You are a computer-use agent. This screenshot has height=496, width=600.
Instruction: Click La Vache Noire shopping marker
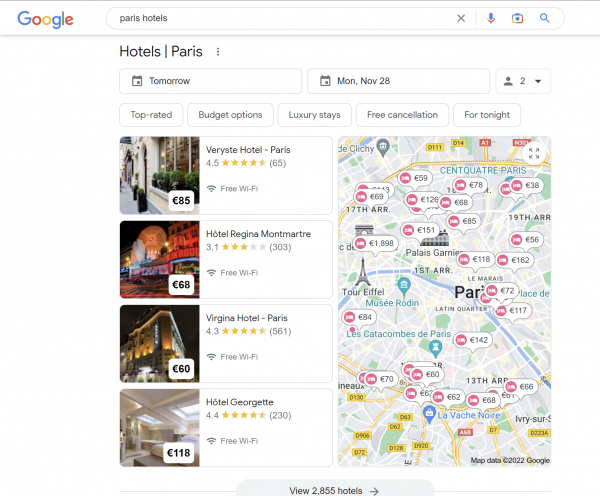pyautogui.click(x=429, y=414)
